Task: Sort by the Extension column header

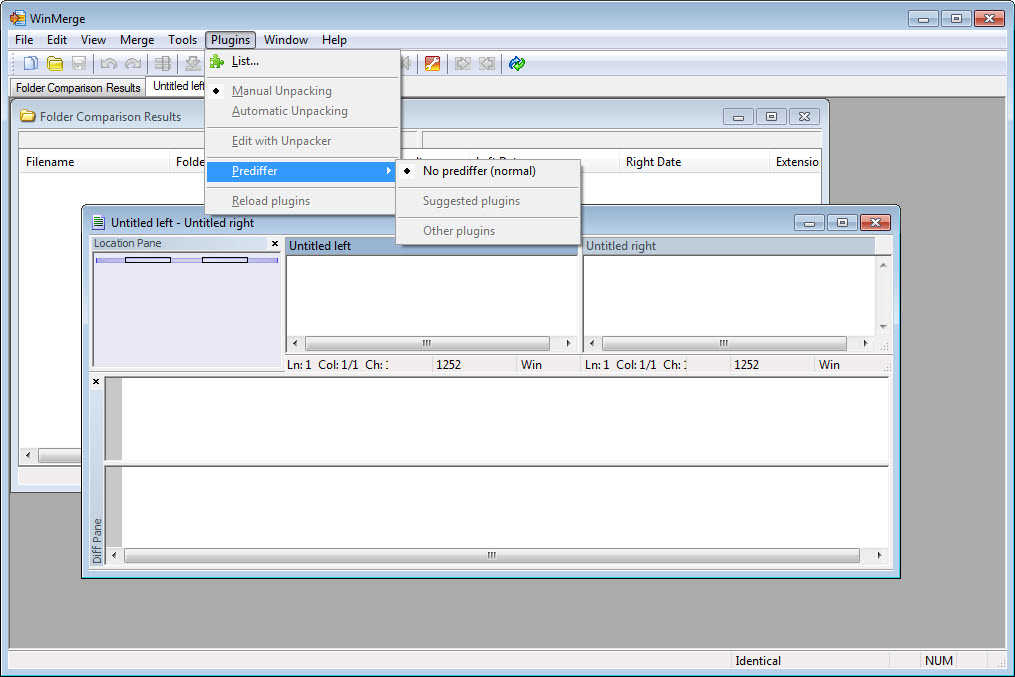Action: [796, 162]
